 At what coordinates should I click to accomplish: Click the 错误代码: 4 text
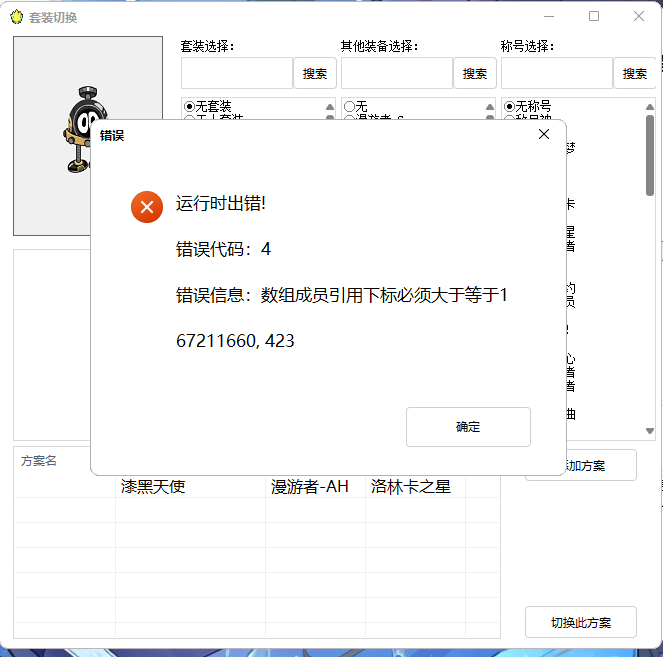coord(223,249)
